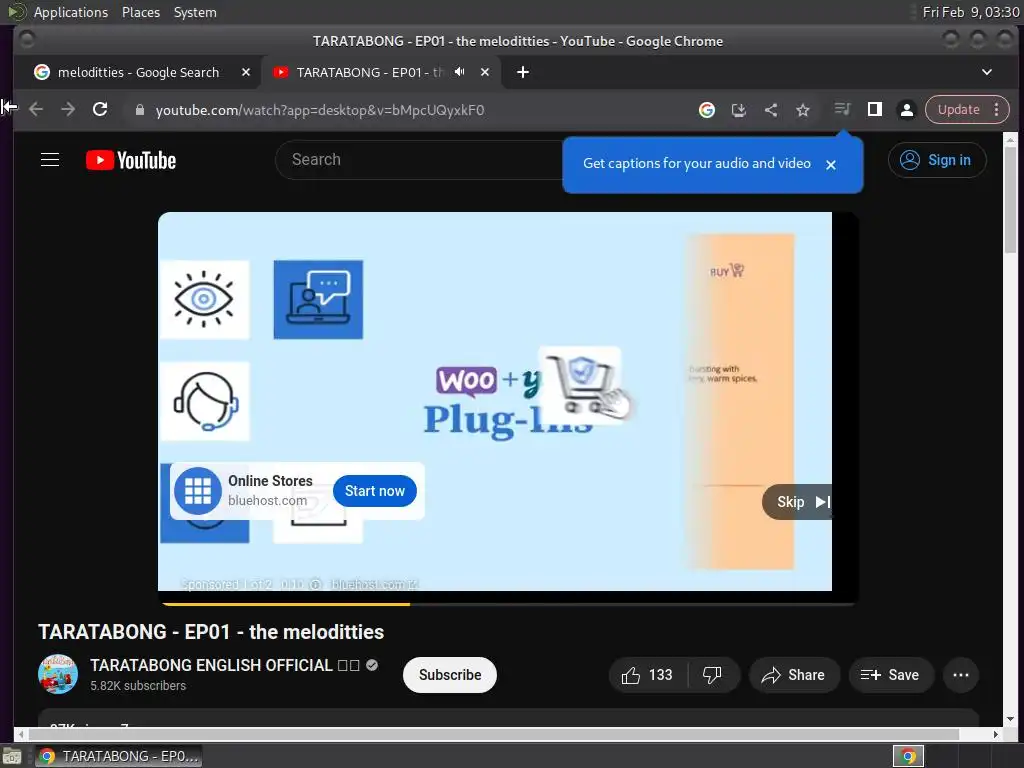Click the horizontal scrollbar at bottom
The width and height of the screenshot is (1024, 768).
click(493, 734)
